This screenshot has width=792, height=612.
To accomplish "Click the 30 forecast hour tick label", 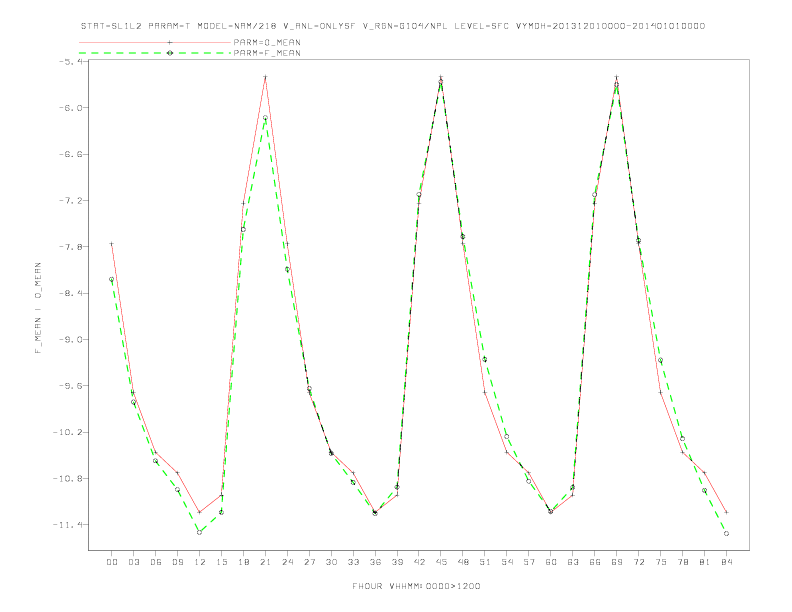I will click(331, 562).
